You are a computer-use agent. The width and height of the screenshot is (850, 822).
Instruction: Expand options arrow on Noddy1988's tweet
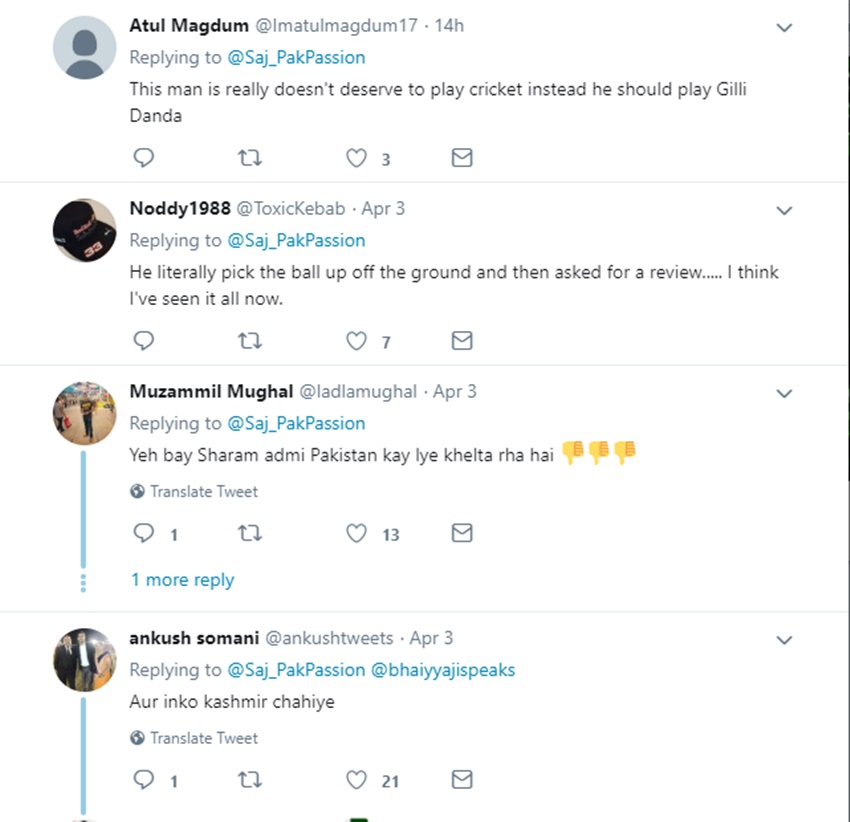tap(785, 211)
